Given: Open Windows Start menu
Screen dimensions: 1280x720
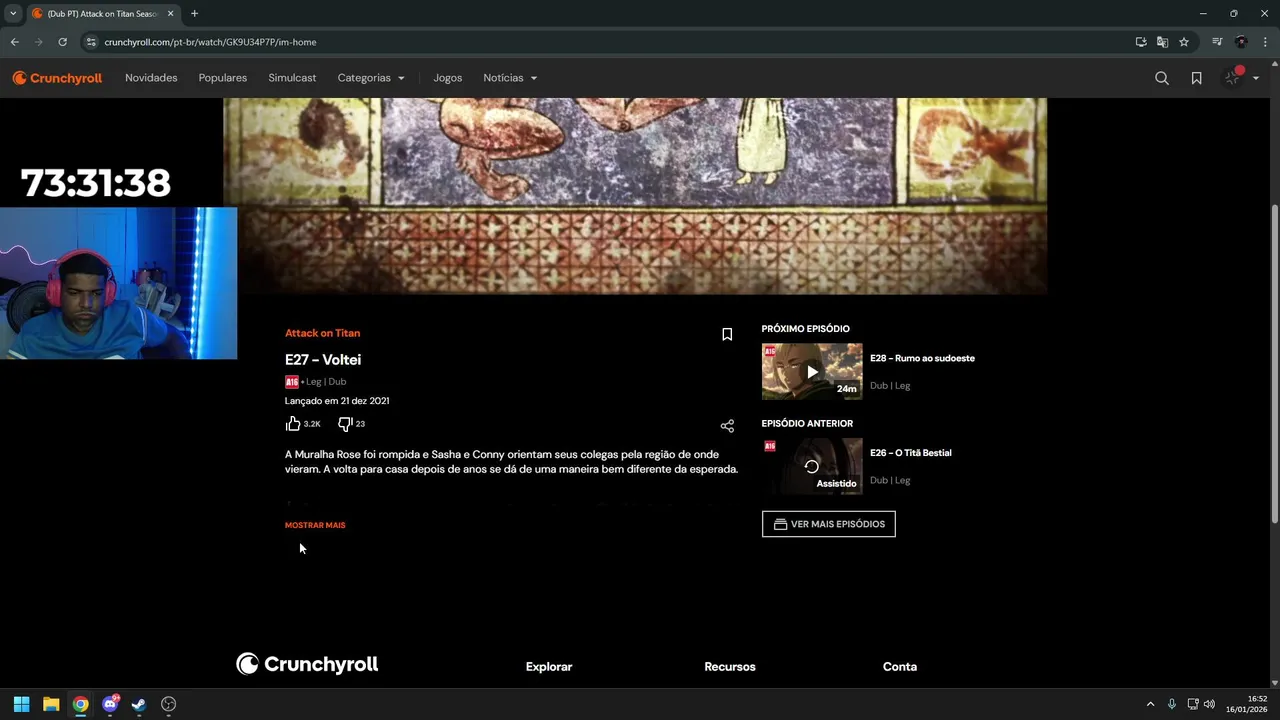Looking at the screenshot, I should (21, 704).
